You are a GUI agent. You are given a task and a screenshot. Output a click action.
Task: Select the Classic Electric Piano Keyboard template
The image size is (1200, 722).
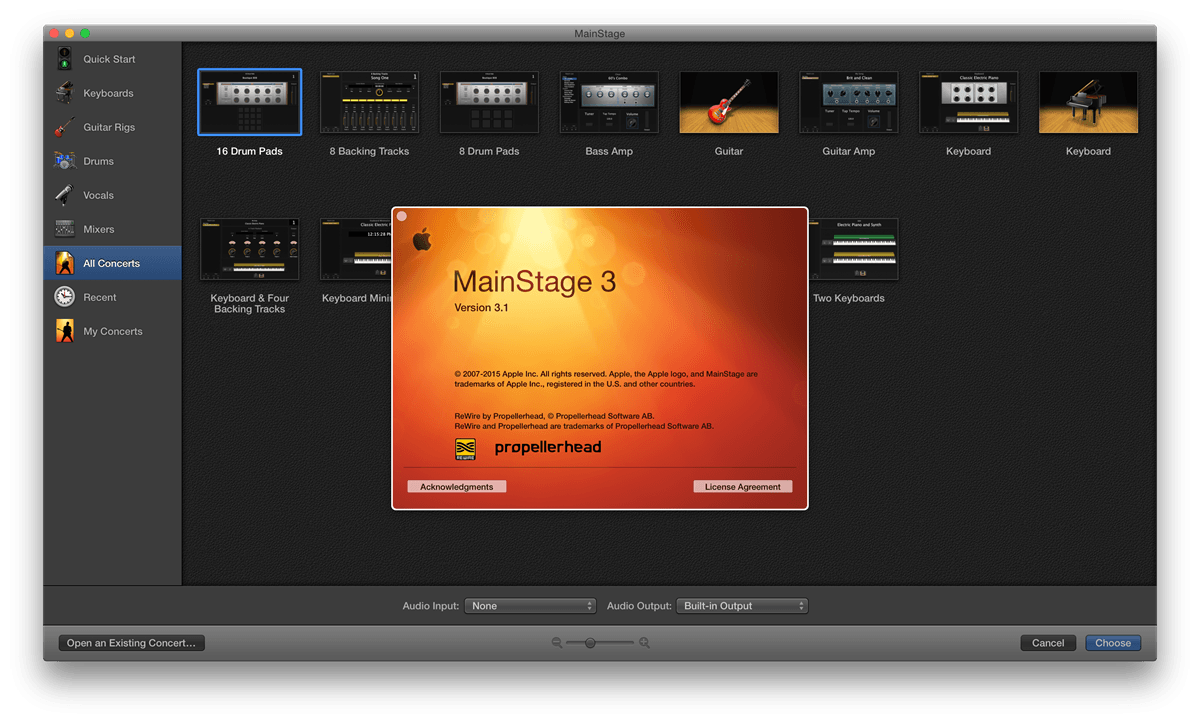(x=968, y=102)
